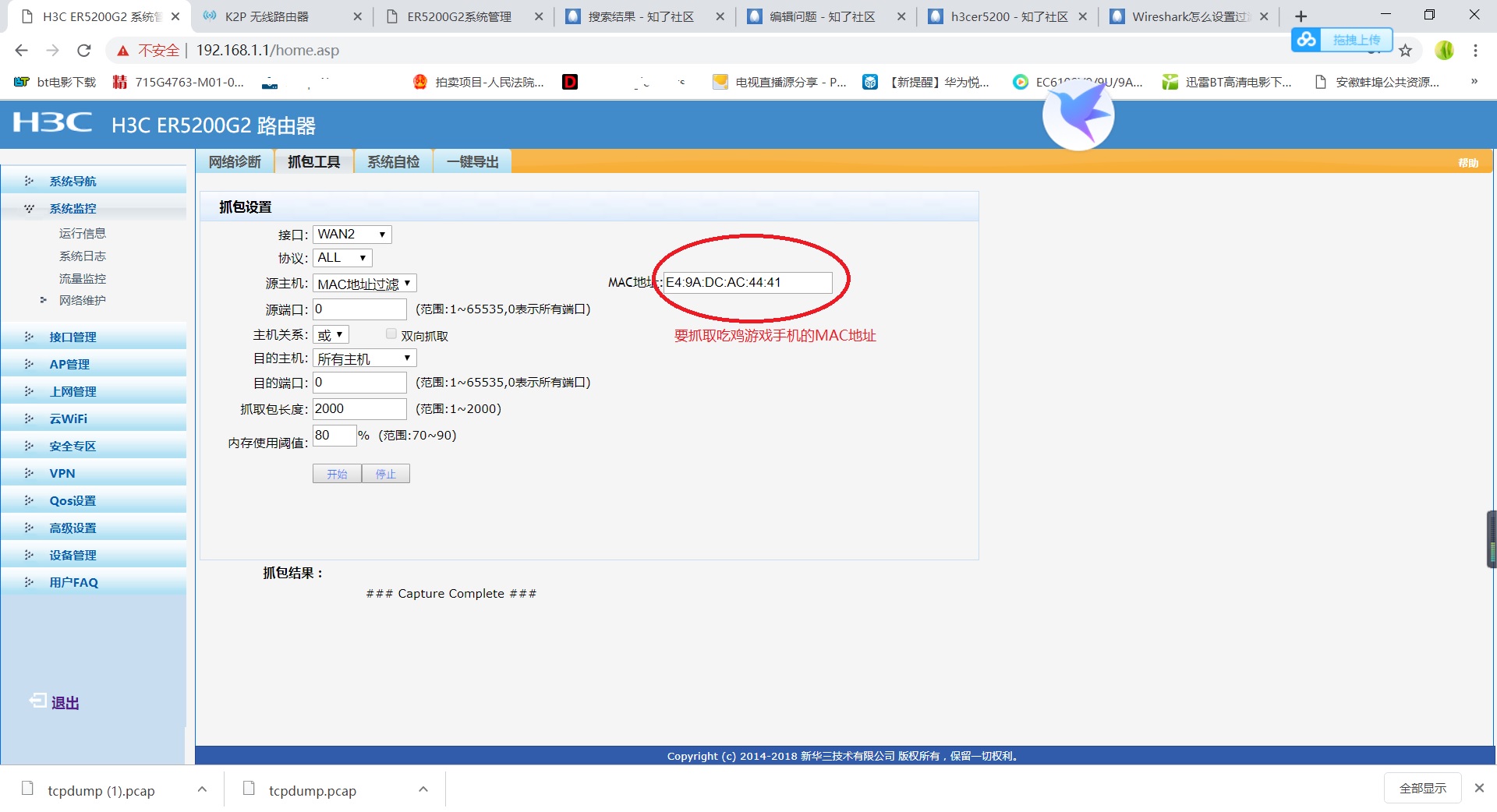The width and height of the screenshot is (1497, 812).
Task: Click the 目的端口 input field
Action: [x=359, y=383]
